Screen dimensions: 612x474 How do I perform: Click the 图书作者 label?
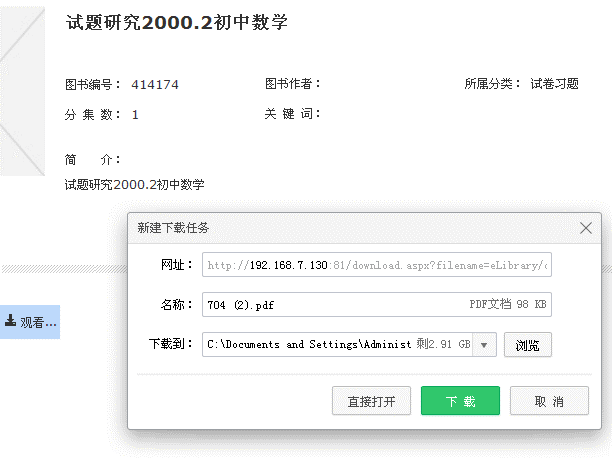click(292, 84)
